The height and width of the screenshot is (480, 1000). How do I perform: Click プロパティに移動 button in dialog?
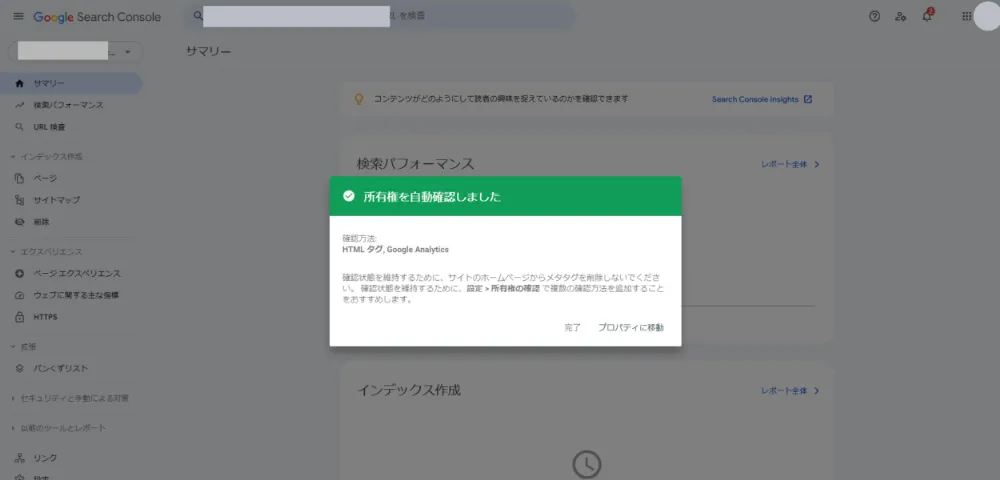click(x=631, y=328)
